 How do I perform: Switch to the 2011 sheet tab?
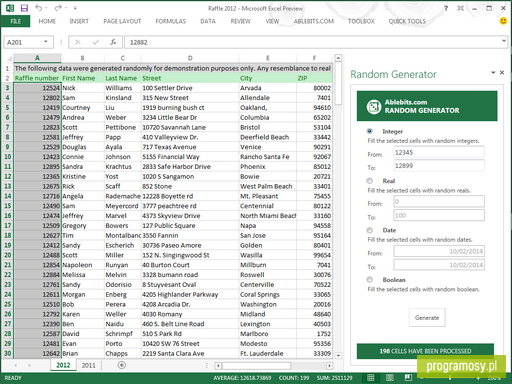[x=89, y=365]
